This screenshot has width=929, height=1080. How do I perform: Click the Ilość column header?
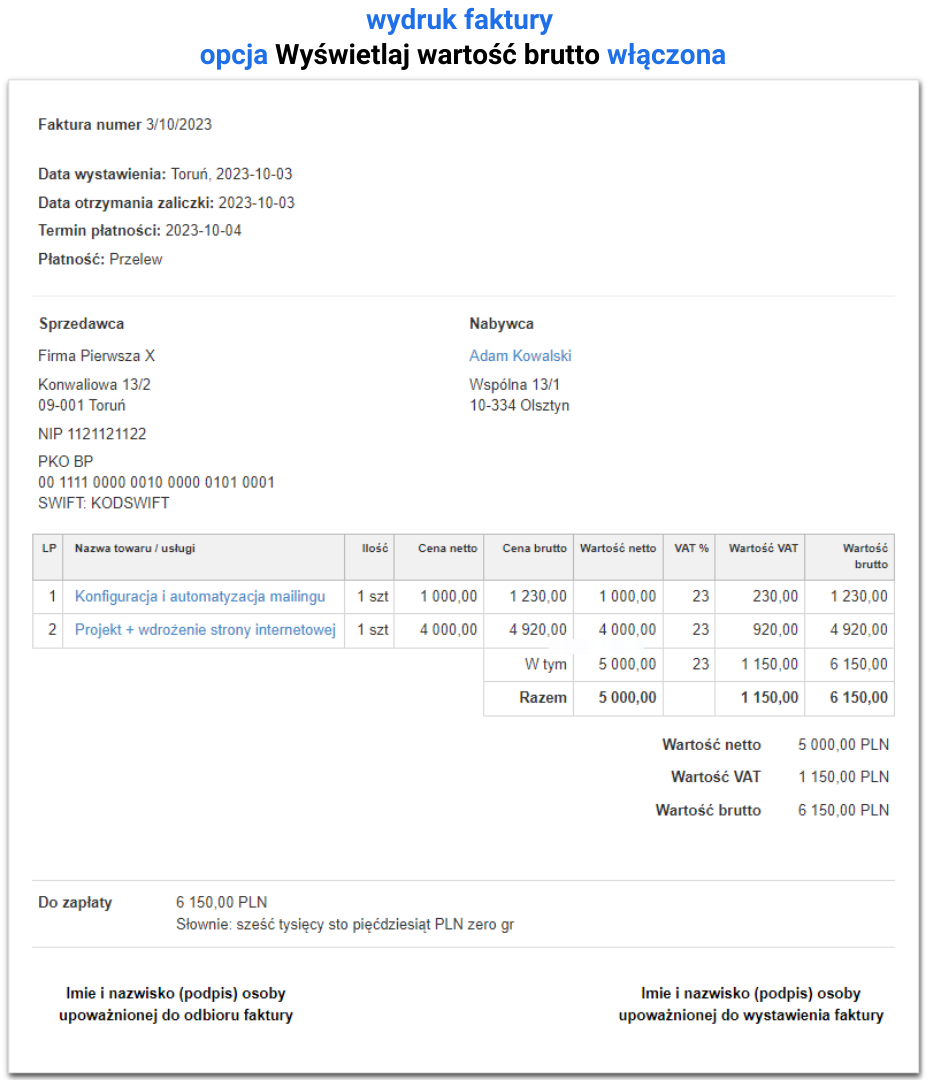click(375, 548)
